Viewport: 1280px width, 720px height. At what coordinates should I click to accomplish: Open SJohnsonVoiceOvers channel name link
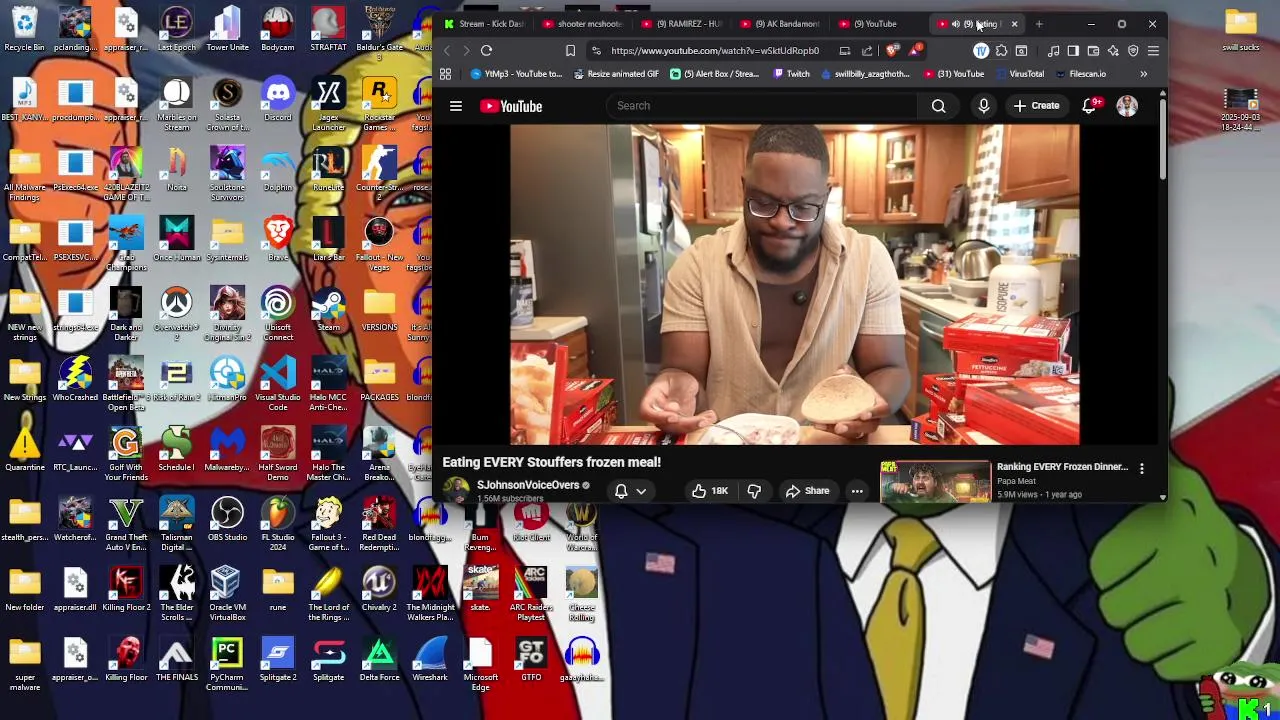pos(528,485)
